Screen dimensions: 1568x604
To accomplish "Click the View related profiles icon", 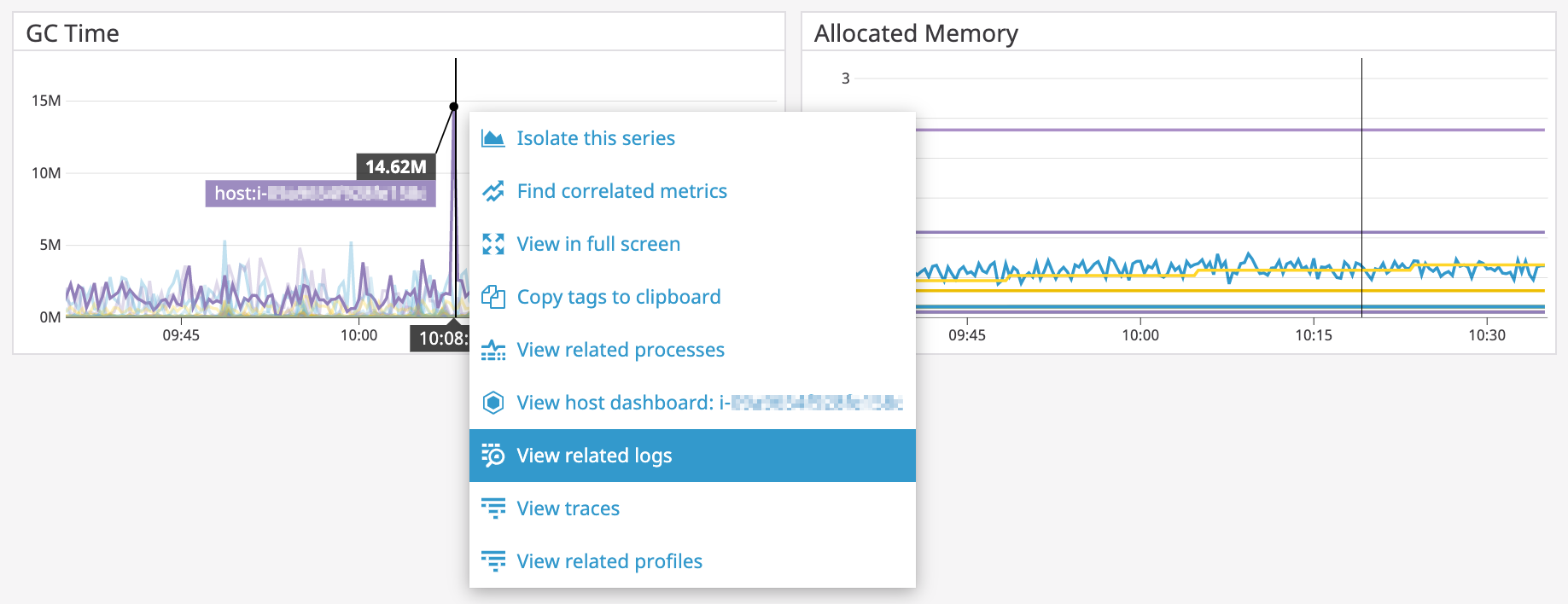I will 493,560.
